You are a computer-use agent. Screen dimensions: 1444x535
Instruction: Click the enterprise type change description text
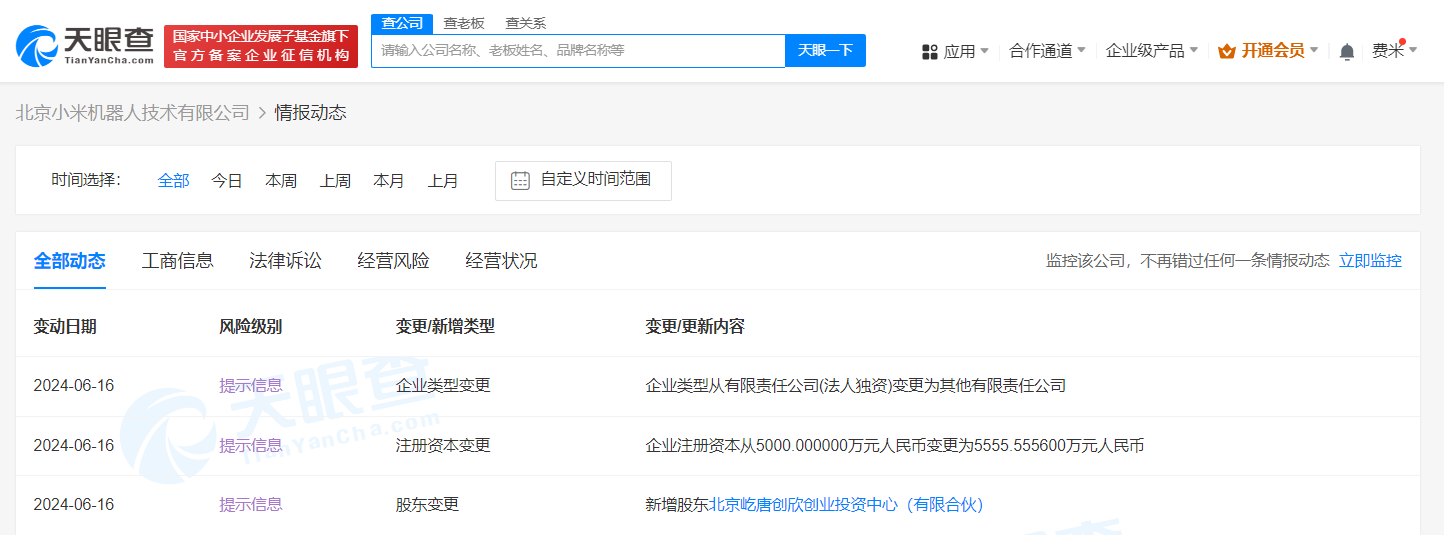[x=856, y=386]
